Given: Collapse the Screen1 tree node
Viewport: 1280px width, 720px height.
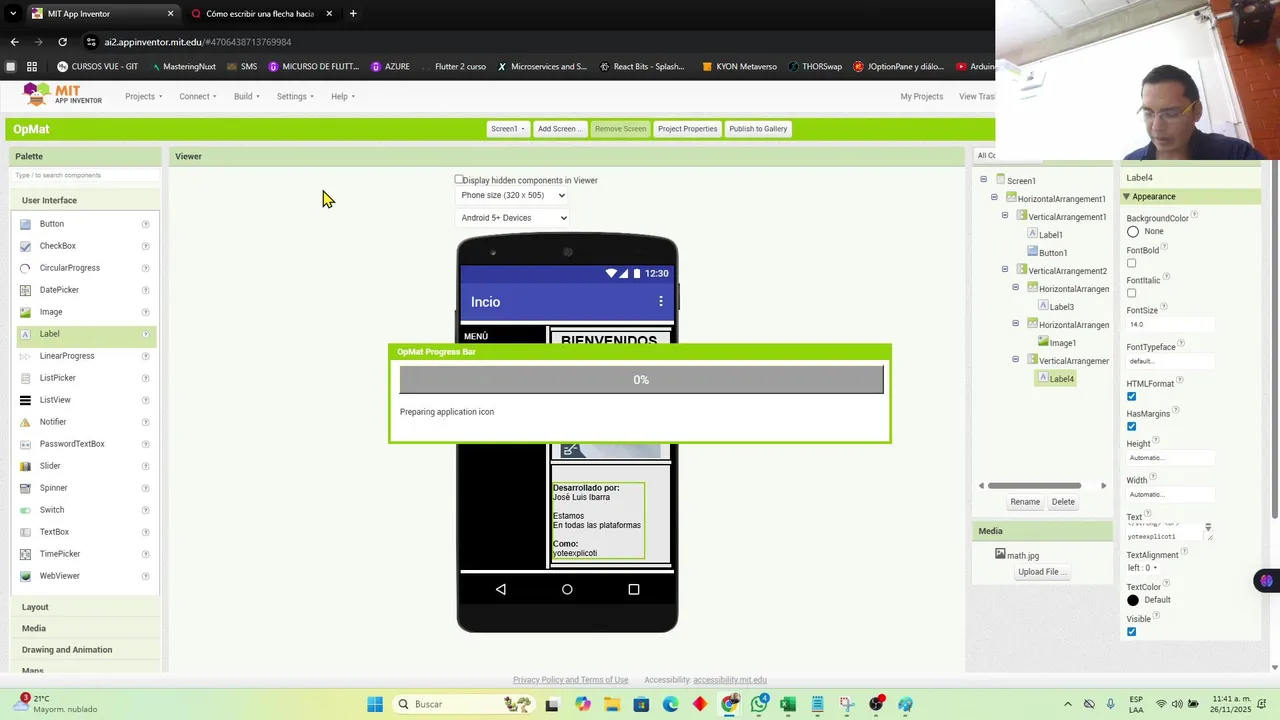Looking at the screenshot, I should click(984, 180).
